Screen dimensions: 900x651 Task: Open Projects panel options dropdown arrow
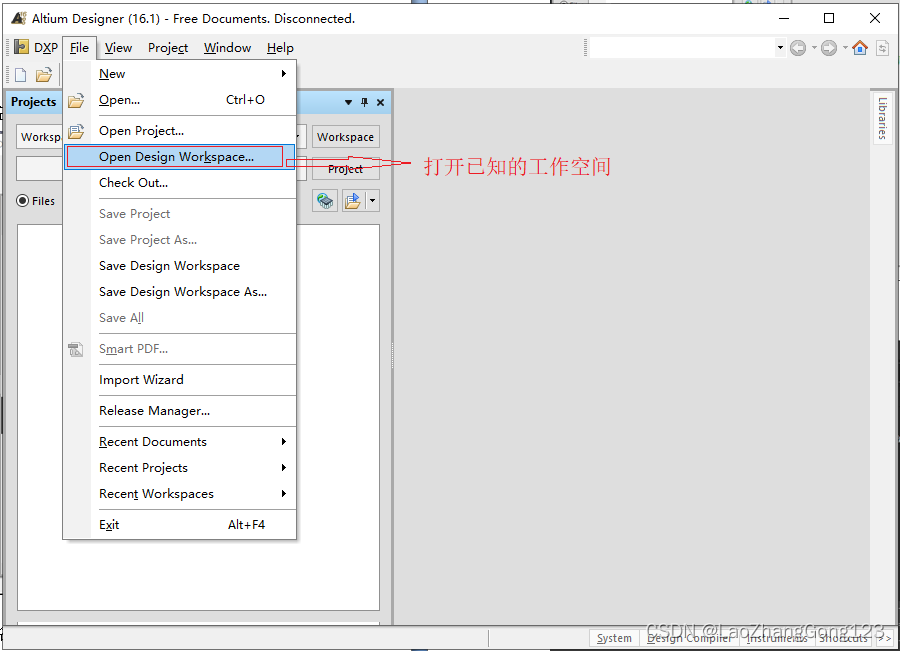pos(348,102)
